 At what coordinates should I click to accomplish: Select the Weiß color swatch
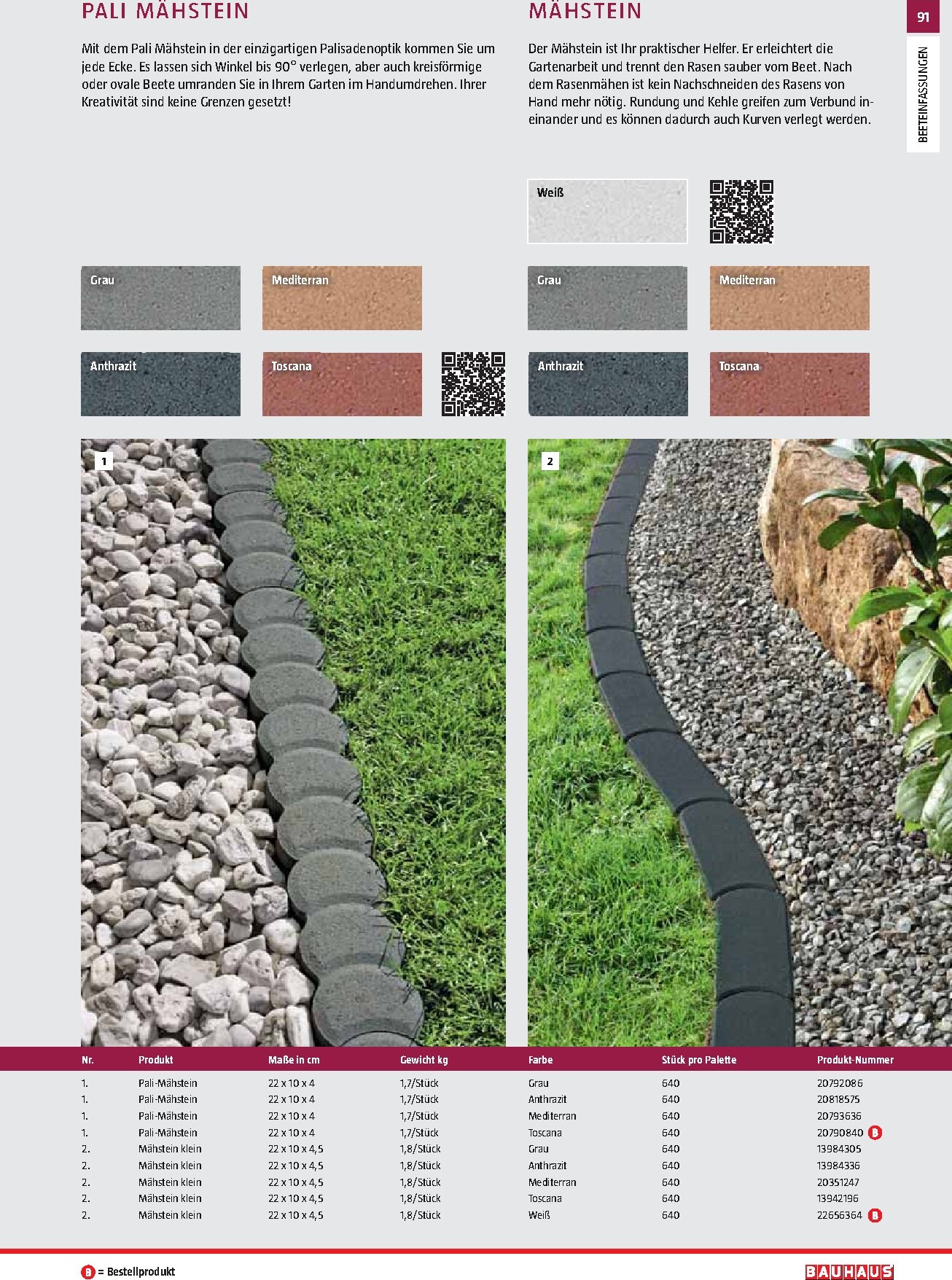(607, 211)
